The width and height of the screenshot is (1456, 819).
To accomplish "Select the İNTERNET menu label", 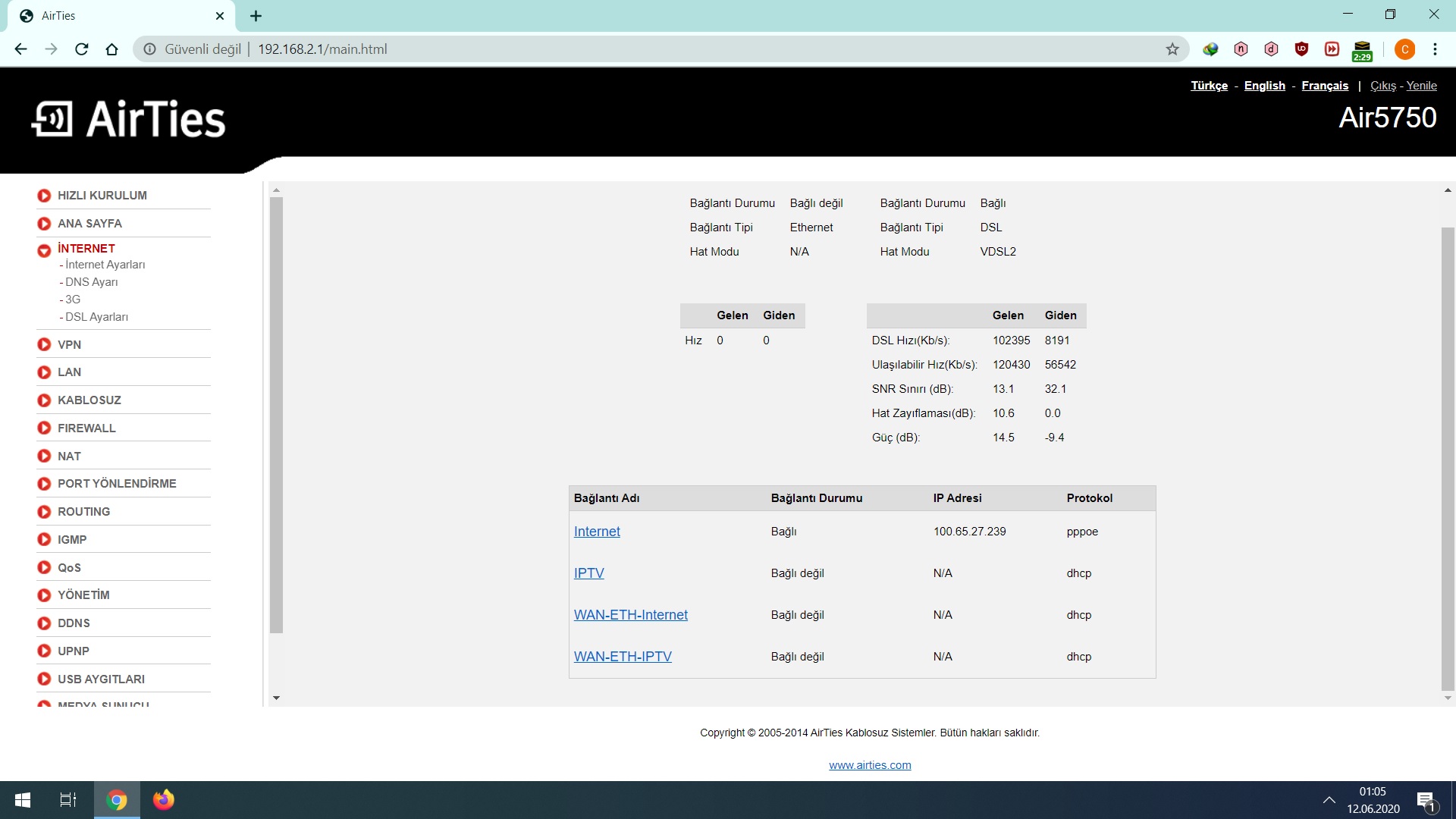I will coord(86,249).
